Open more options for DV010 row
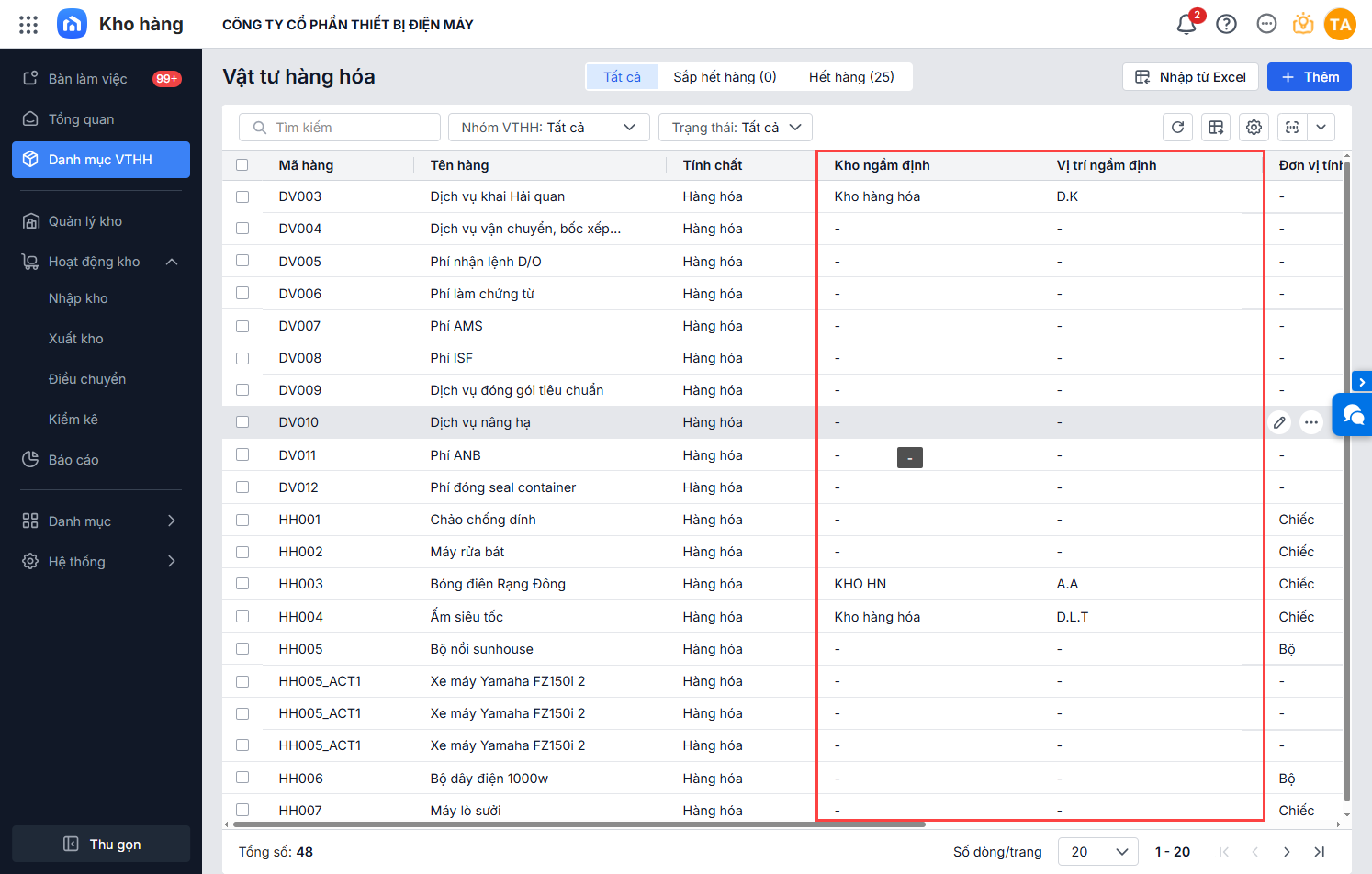 point(1311,422)
